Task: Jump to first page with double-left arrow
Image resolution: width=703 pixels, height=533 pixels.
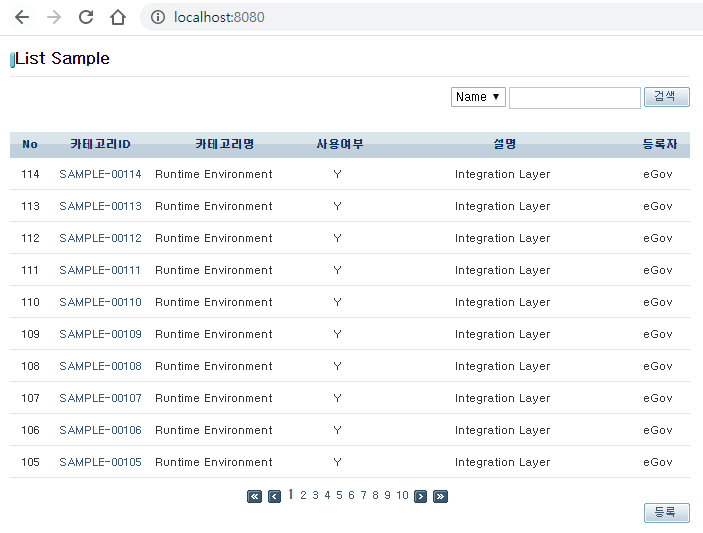Action: tap(254, 496)
